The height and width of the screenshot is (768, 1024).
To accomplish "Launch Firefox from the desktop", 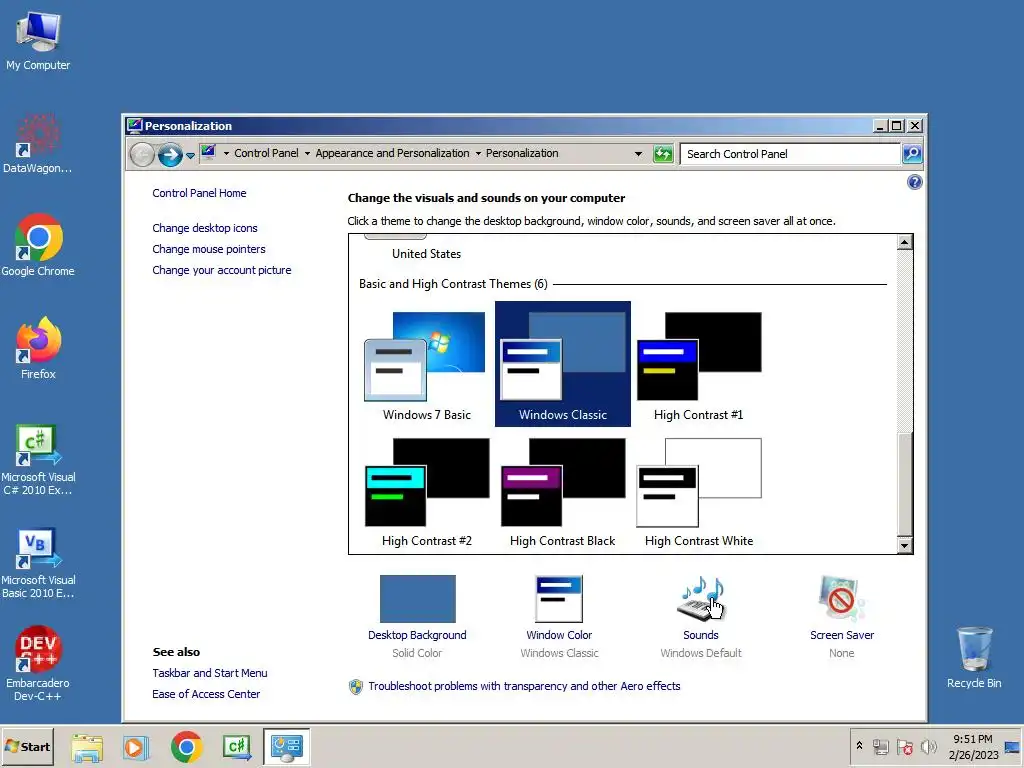I will 38,348.
